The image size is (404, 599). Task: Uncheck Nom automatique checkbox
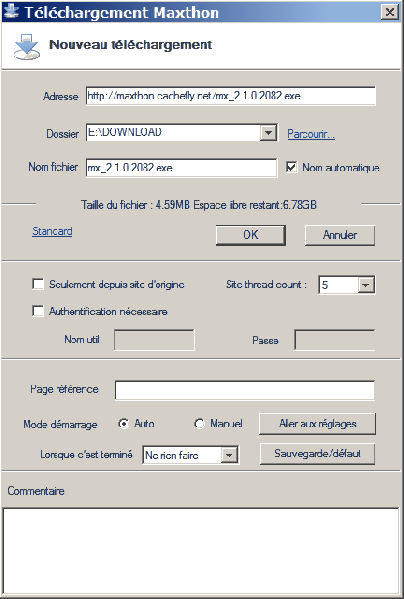[292, 167]
